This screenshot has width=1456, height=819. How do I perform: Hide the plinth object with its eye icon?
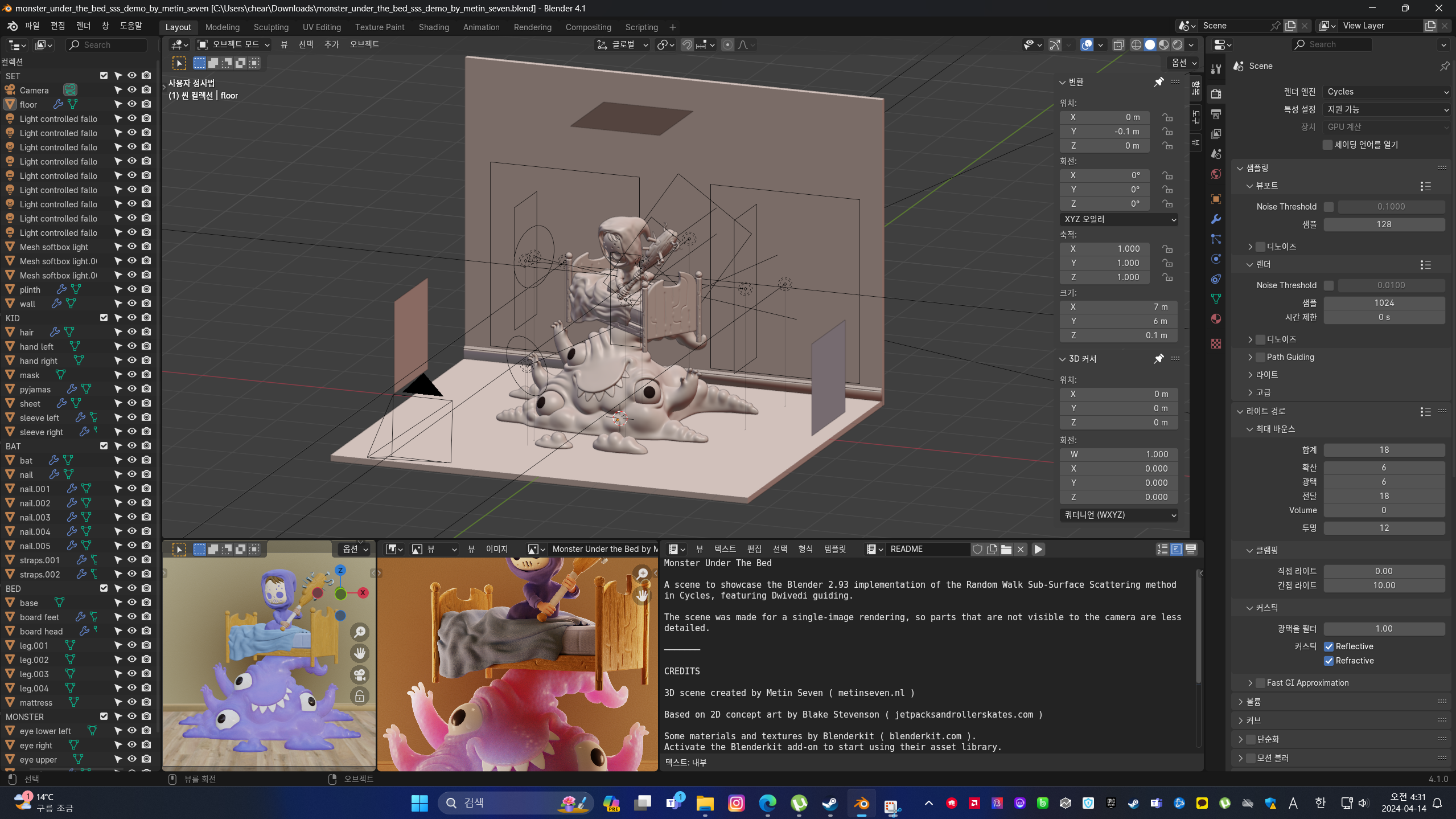(132, 289)
